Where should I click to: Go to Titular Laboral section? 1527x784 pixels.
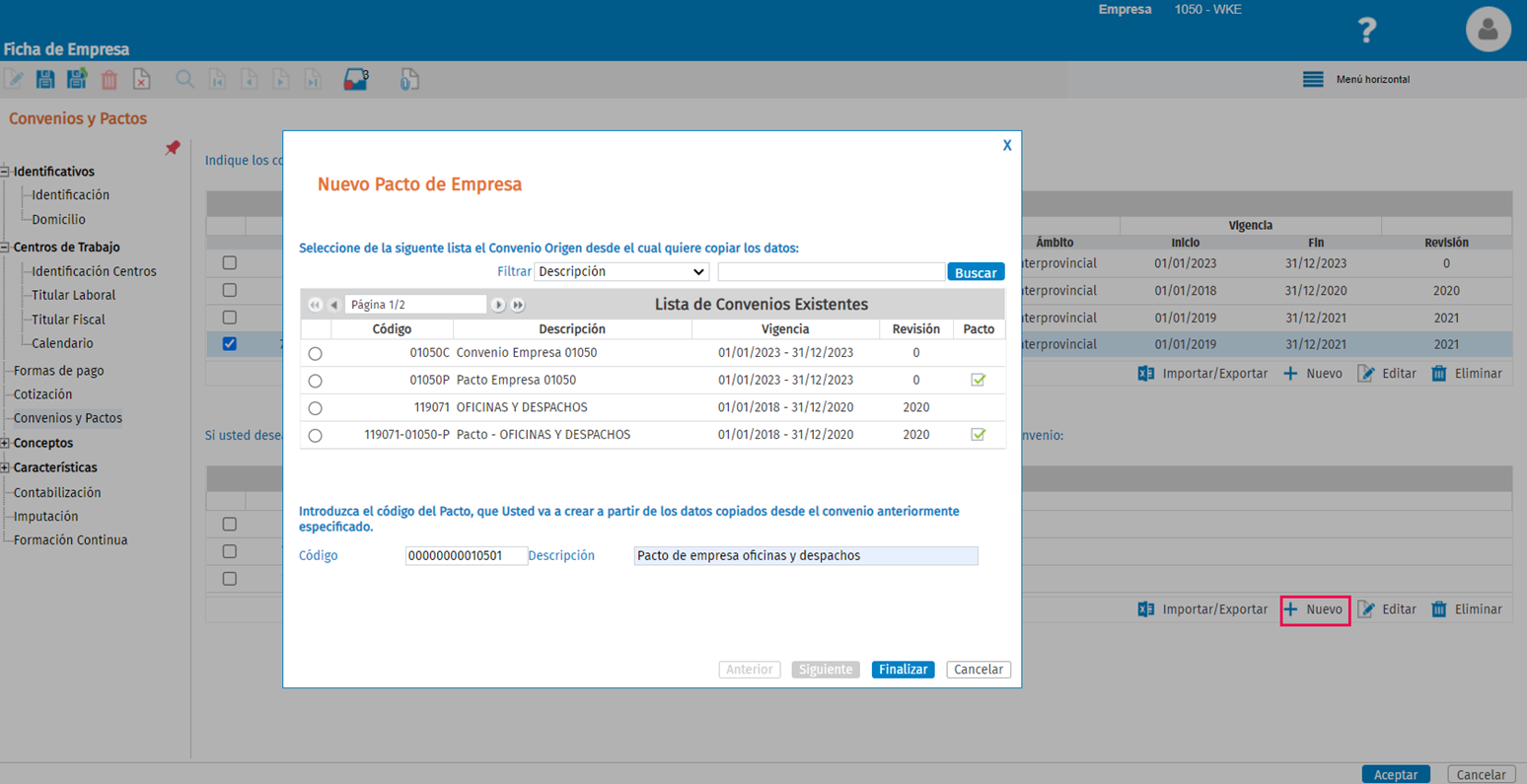coord(73,295)
